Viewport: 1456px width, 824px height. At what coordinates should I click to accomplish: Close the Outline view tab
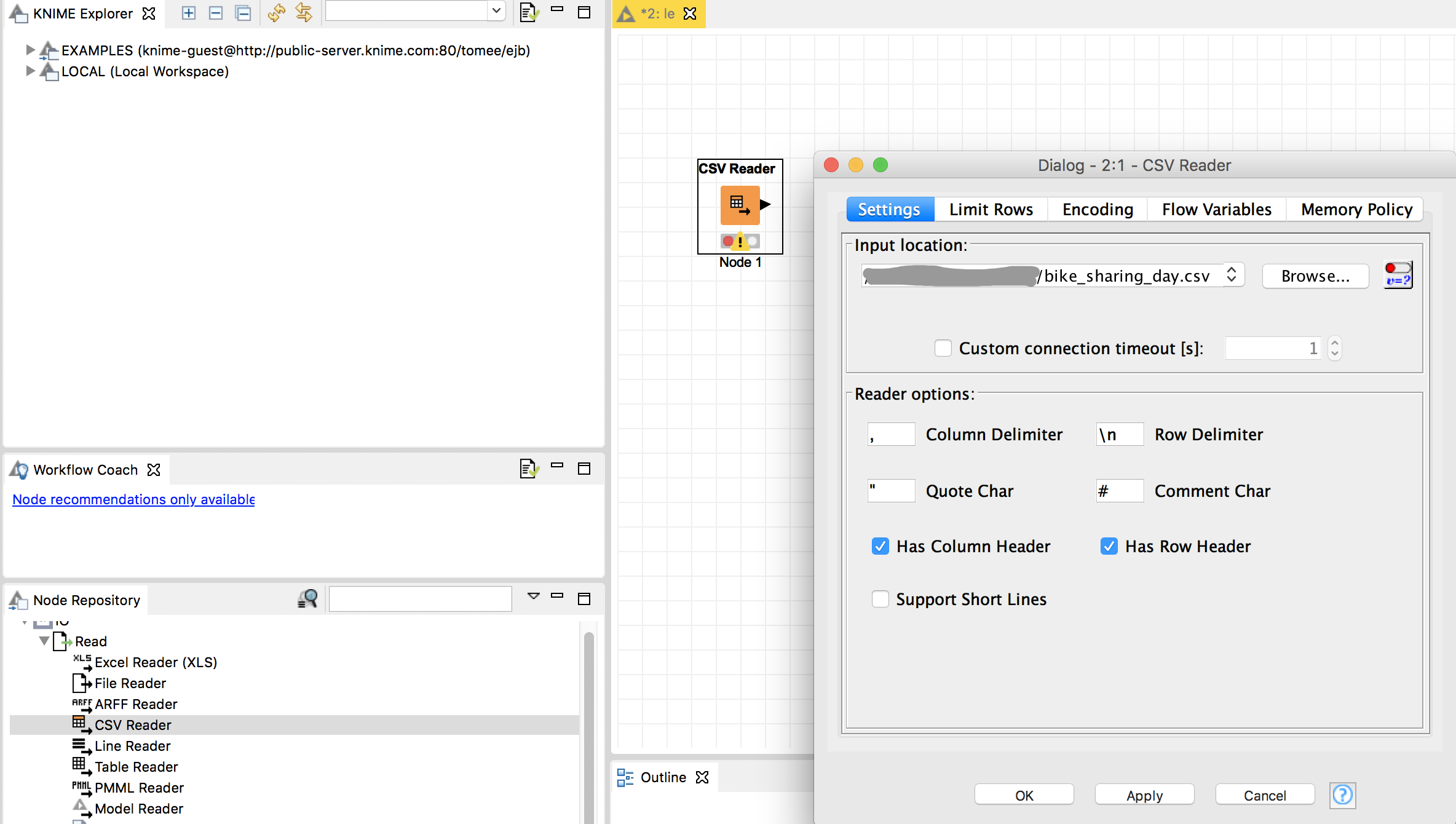point(702,777)
